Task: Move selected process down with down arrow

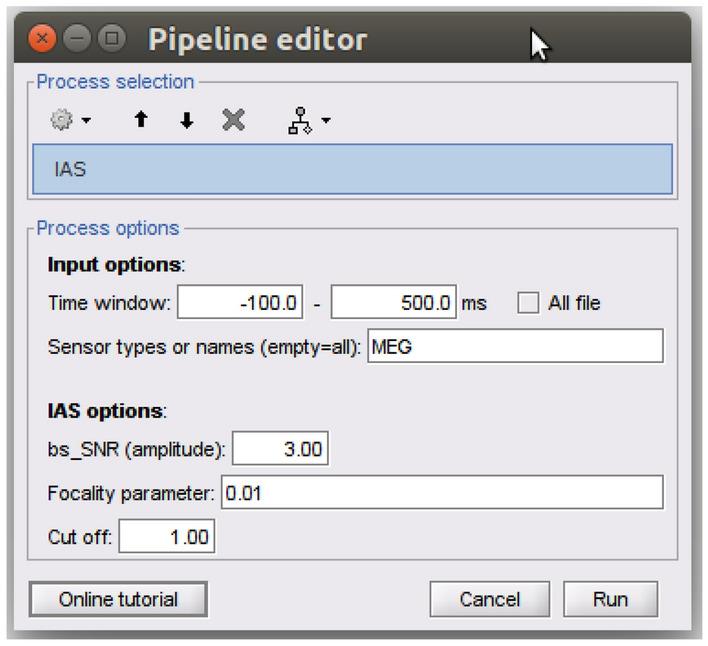Action: click(188, 121)
